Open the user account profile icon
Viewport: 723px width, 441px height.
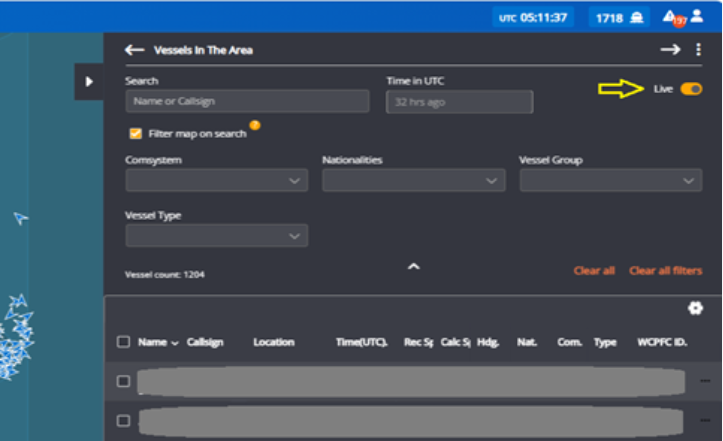[697, 17]
